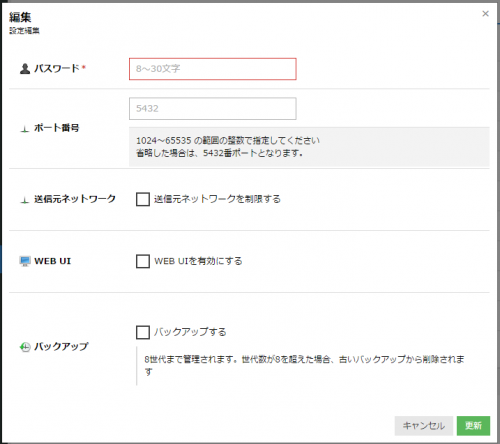This screenshot has width=500, height=444.
Task: Click the port range hint text box
Action: (309, 147)
